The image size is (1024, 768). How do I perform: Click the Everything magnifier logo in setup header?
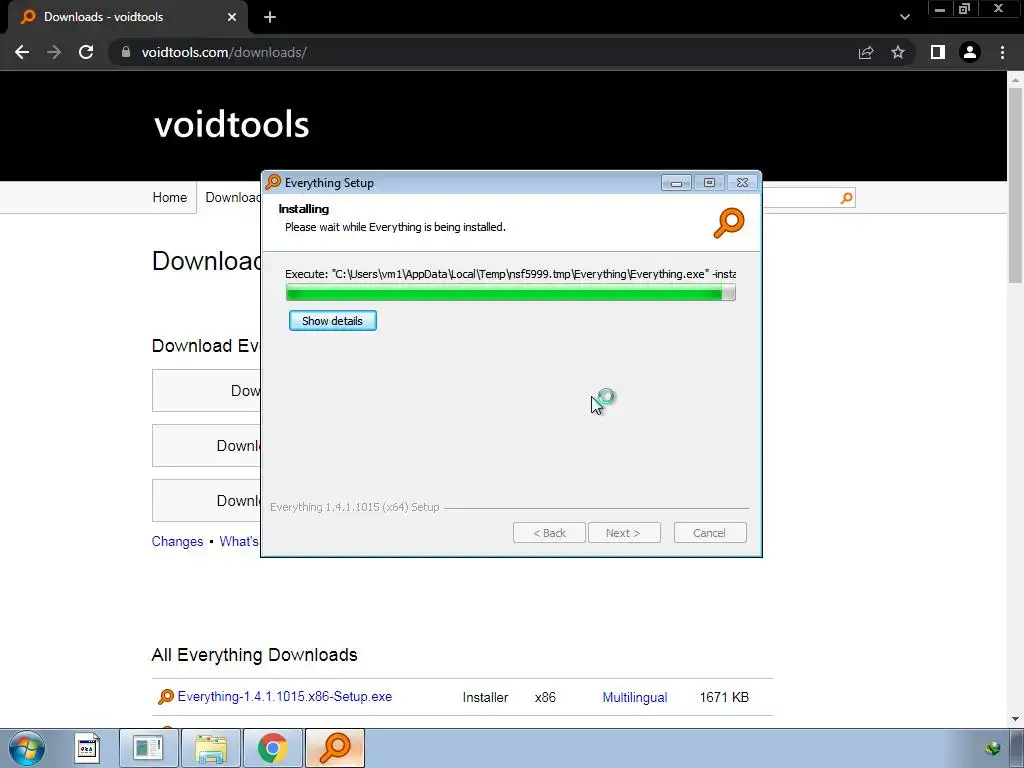click(729, 223)
